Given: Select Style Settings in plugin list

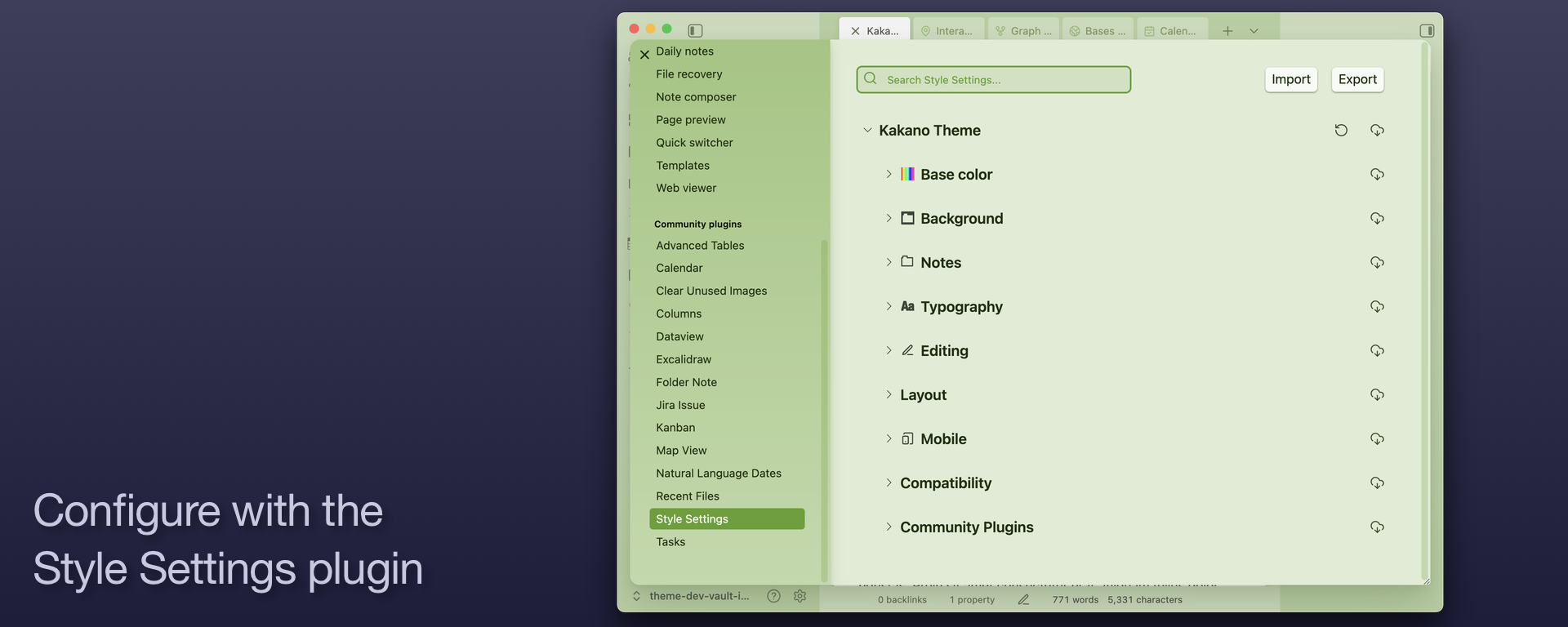Looking at the screenshot, I should (727, 519).
